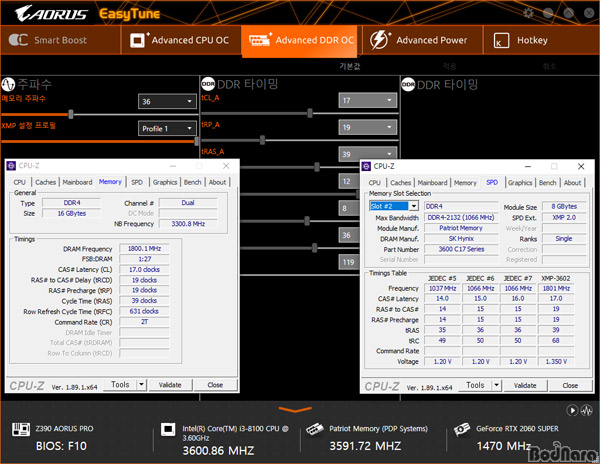Viewport: 600px width, 464px height.
Task: Click the DDR icon of the middle timing panel
Action: click(x=208, y=84)
